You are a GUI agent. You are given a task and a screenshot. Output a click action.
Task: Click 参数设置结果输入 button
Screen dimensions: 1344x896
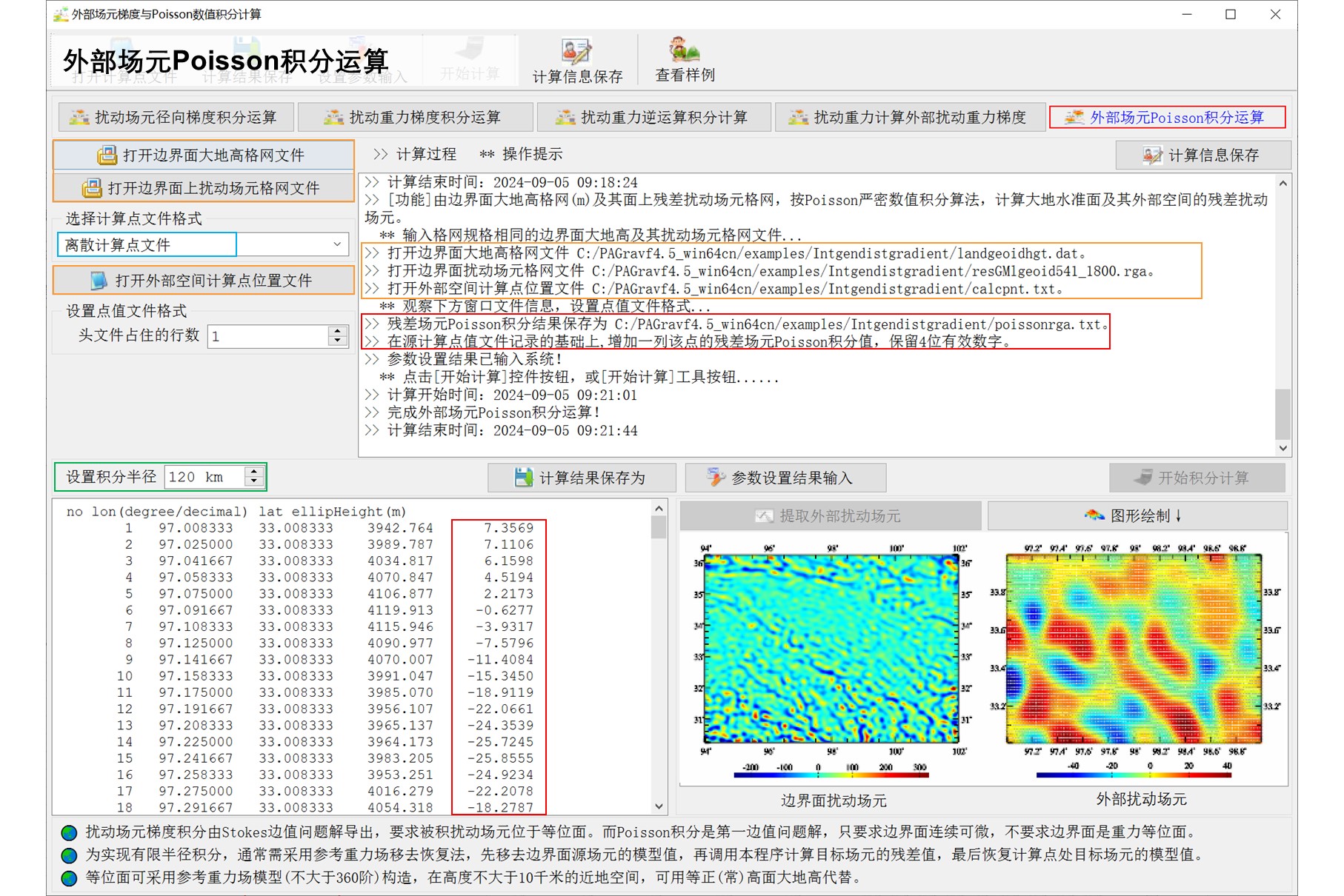point(785,478)
